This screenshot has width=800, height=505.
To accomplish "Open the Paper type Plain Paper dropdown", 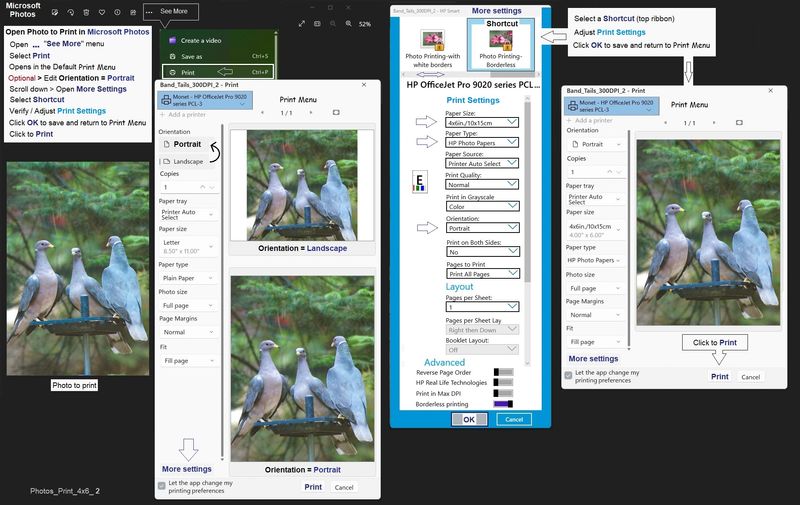I will pos(188,278).
